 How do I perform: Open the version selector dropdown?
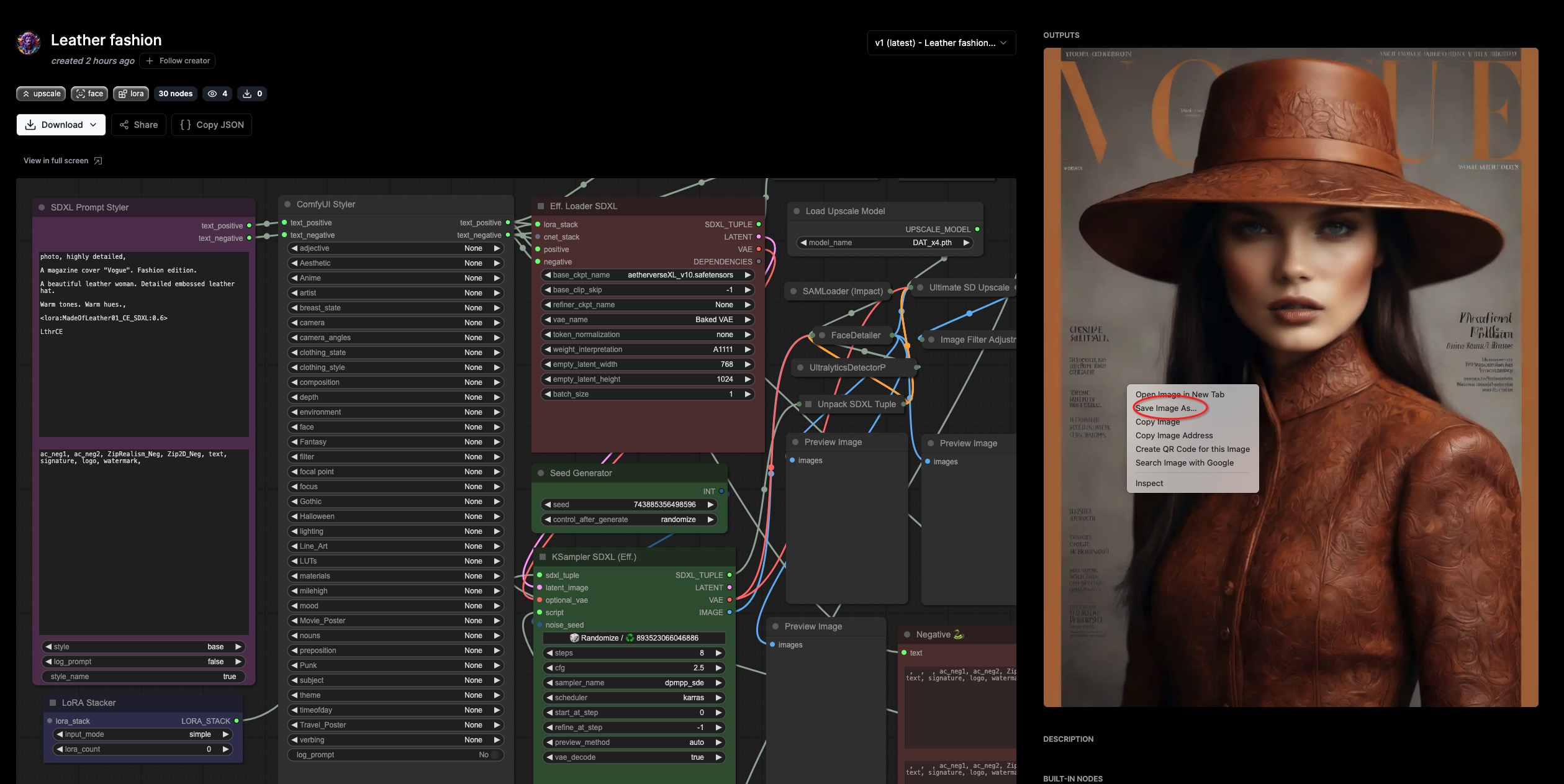pos(941,43)
